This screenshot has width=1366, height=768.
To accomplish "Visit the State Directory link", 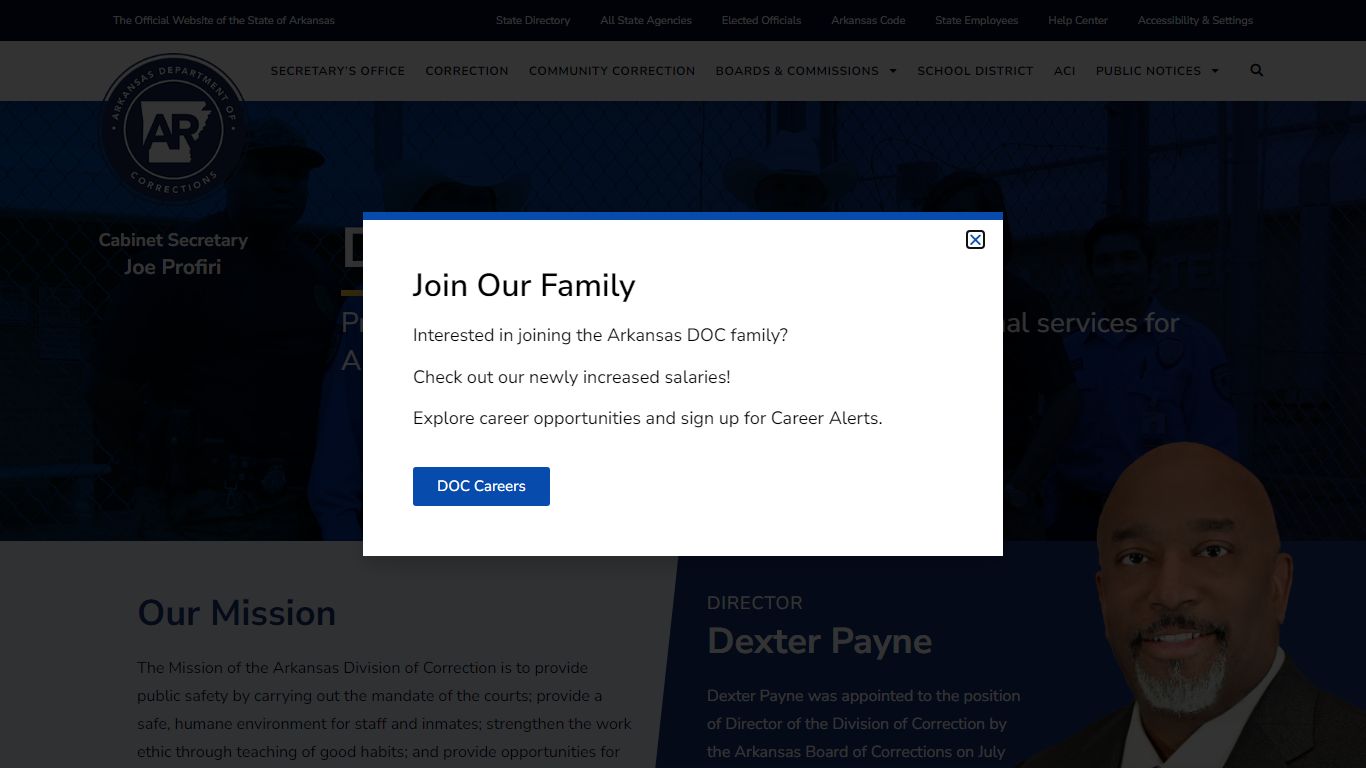I will pyautogui.click(x=533, y=20).
